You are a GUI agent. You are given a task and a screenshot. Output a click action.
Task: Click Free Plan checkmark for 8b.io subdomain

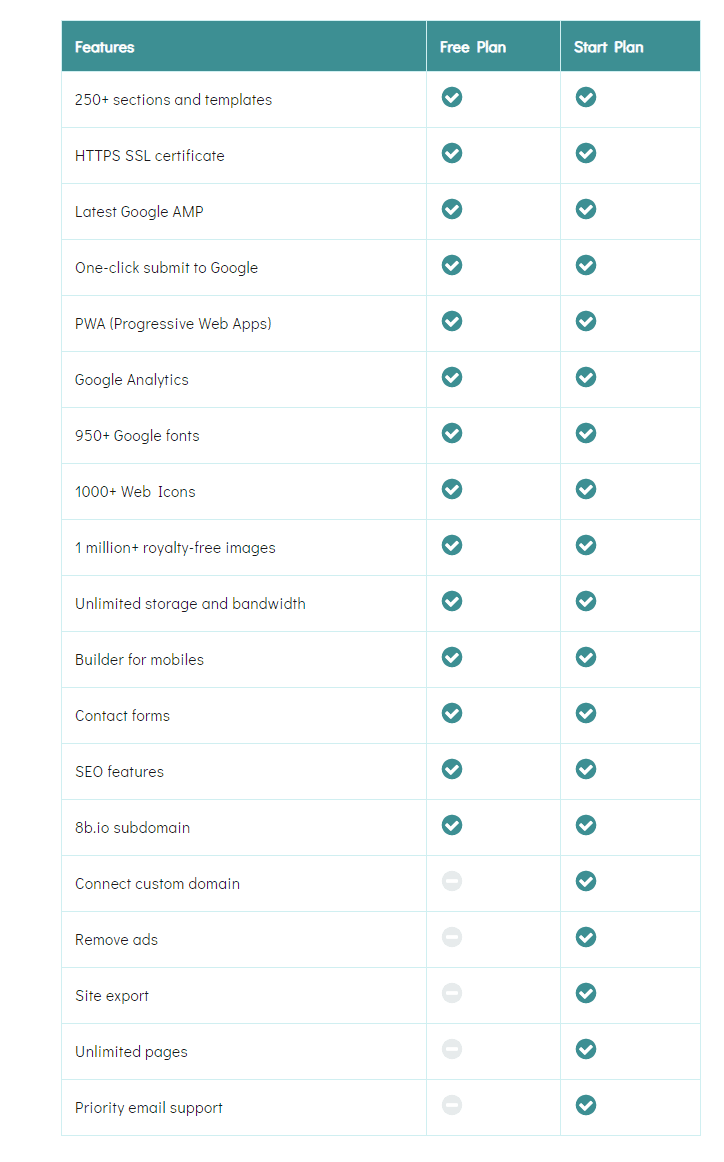coord(452,825)
